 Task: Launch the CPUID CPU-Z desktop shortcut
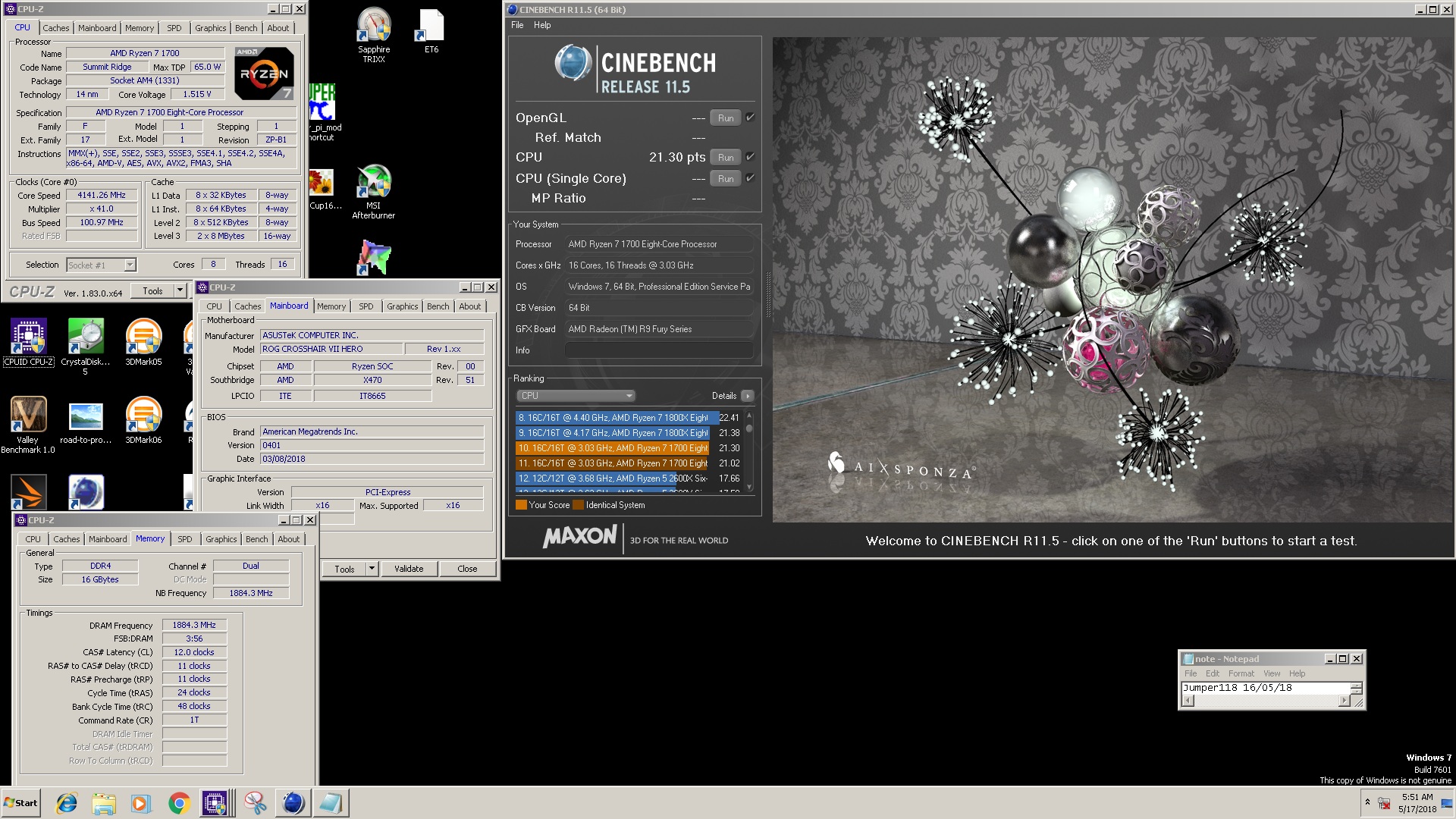click(x=29, y=342)
